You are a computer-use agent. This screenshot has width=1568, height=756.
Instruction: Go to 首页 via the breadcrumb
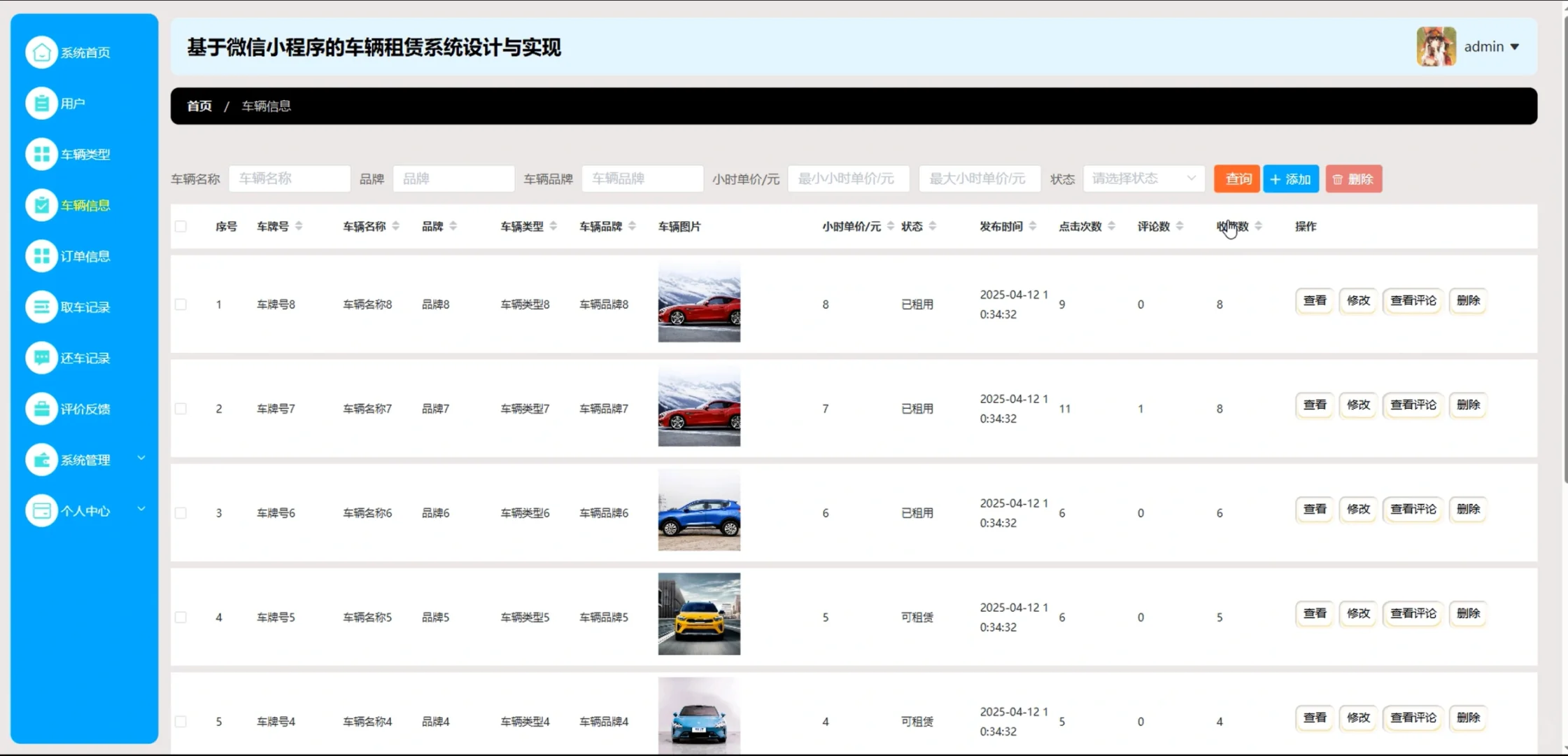tap(199, 106)
